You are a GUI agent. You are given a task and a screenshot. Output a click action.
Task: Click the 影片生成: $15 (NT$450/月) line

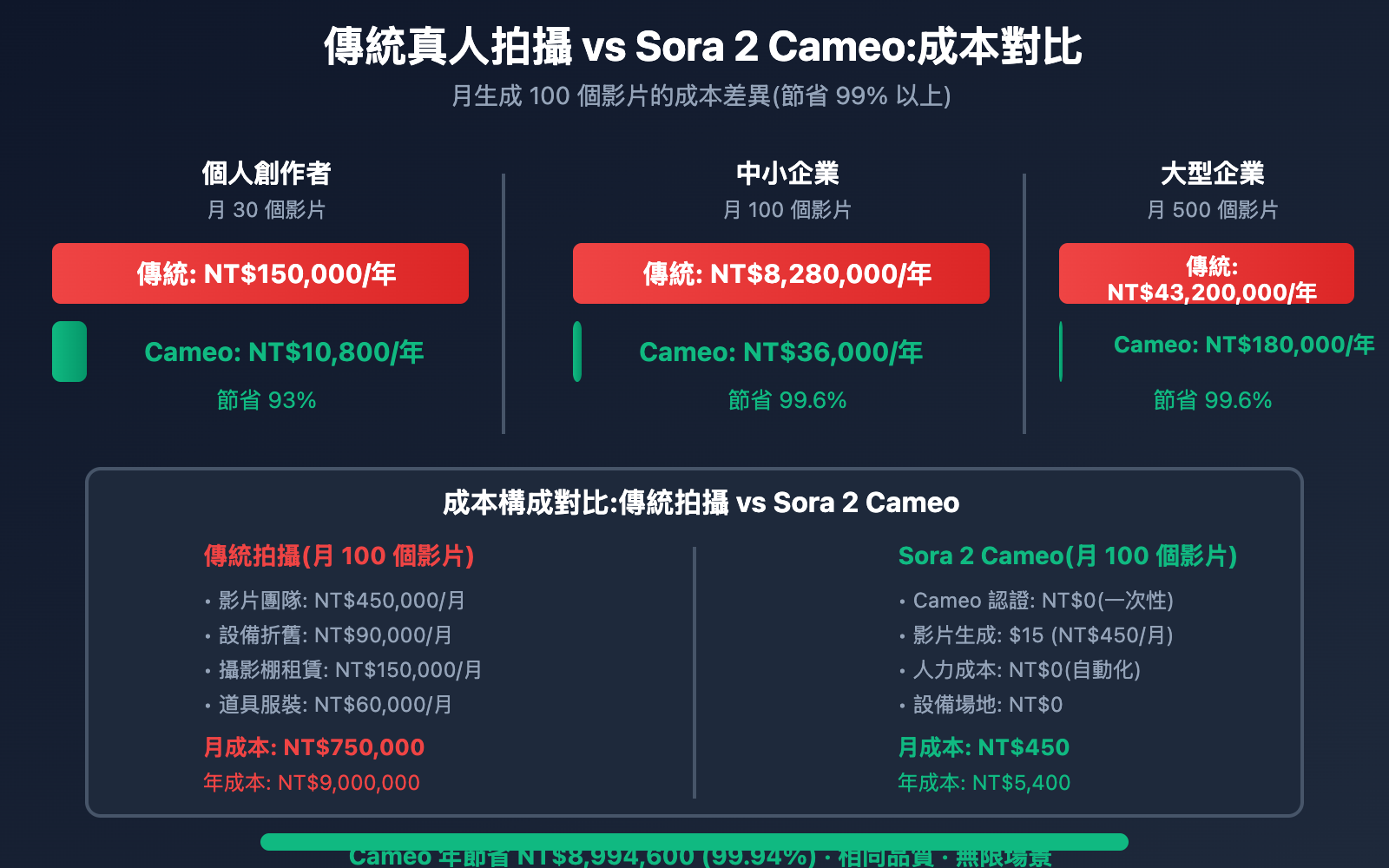(1042, 635)
